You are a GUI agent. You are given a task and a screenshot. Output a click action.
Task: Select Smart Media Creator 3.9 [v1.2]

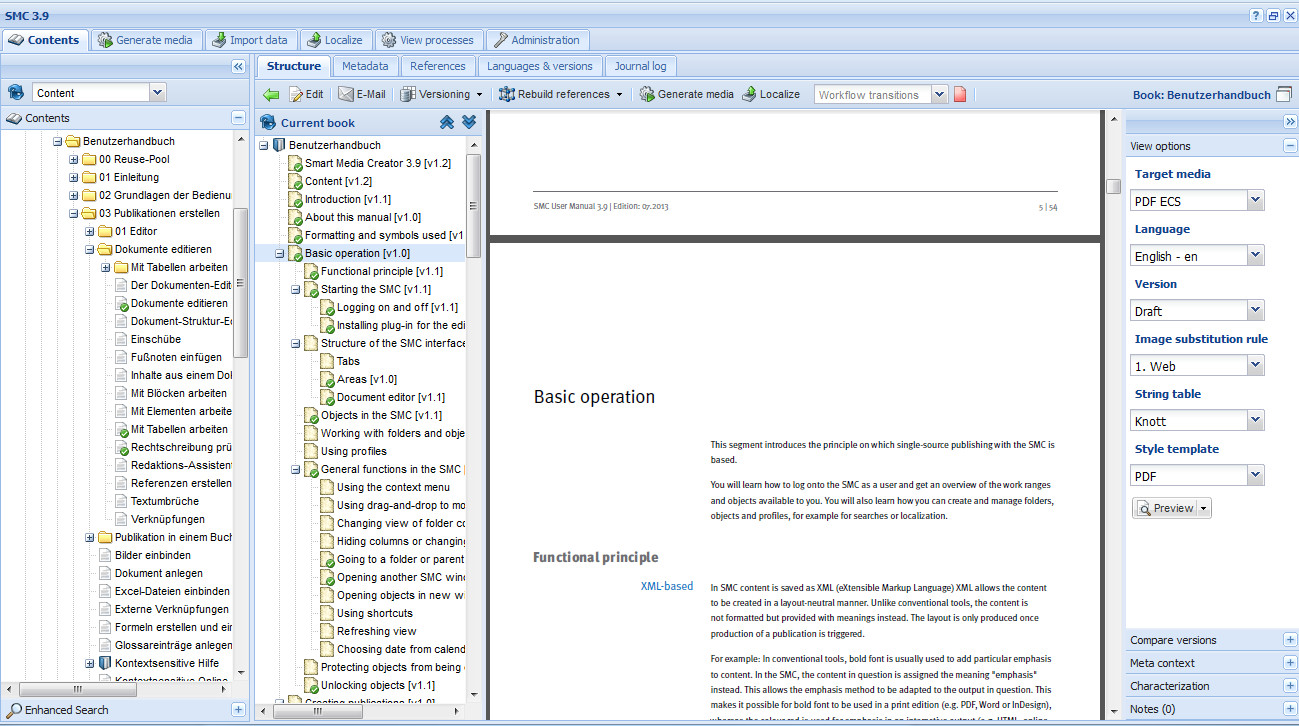pyautogui.click(x=378, y=163)
